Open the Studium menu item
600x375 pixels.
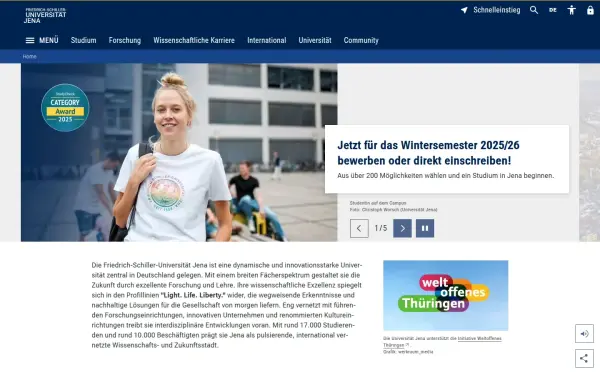(83, 40)
